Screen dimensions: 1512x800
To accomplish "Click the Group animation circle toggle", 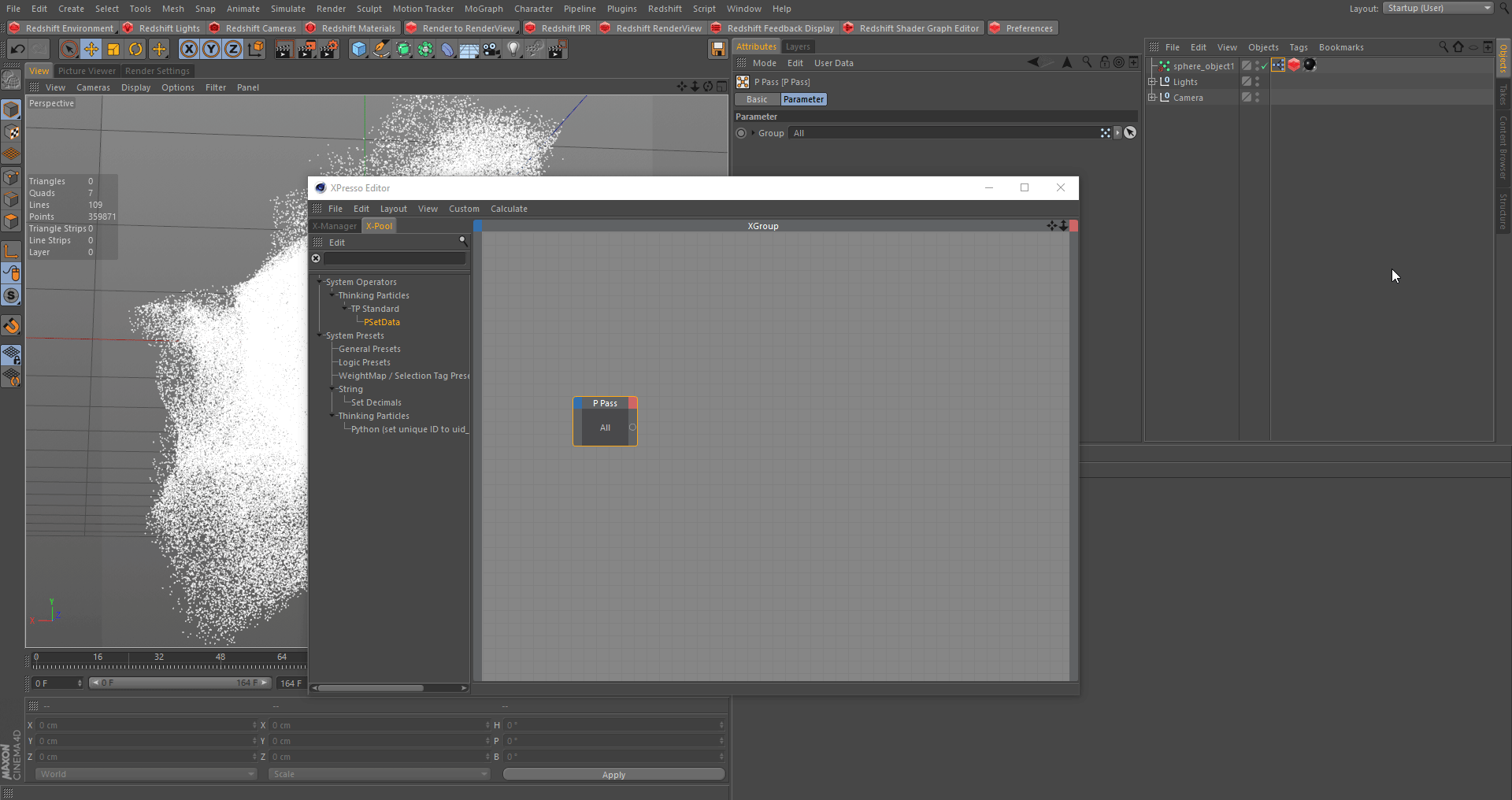I will [741, 133].
